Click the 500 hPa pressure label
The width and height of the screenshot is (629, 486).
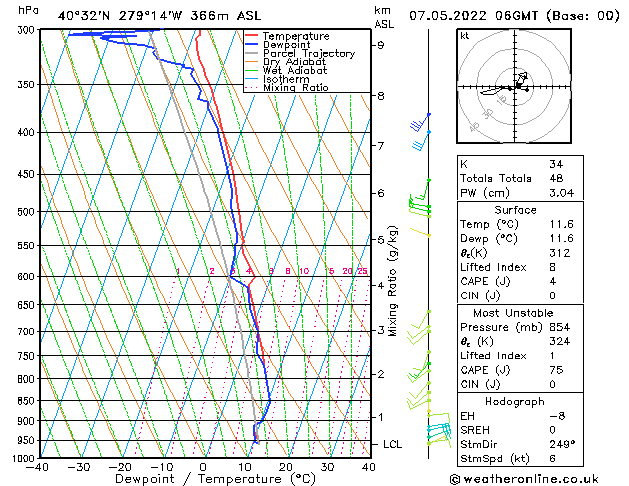point(28,212)
